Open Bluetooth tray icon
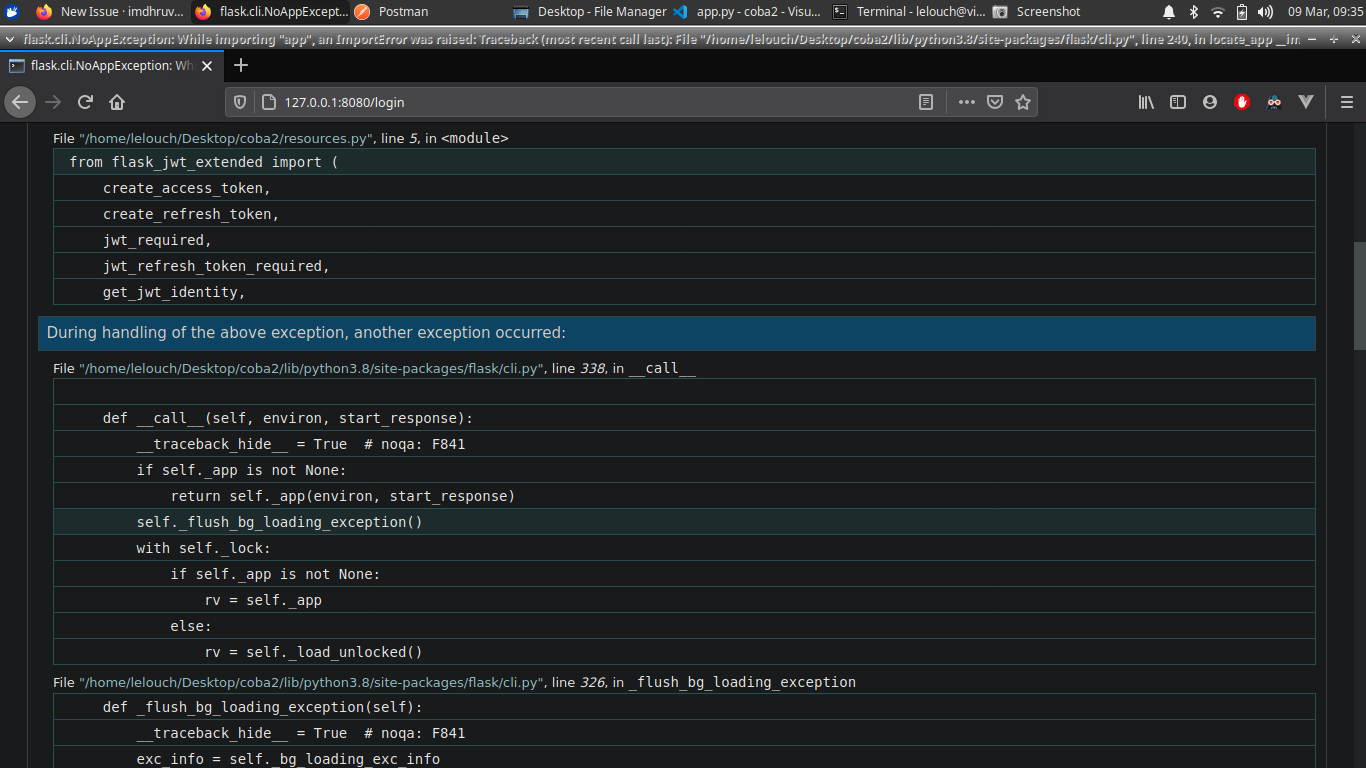Image resolution: width=1366 pixels, height=768 pixels. (1193, 12)
